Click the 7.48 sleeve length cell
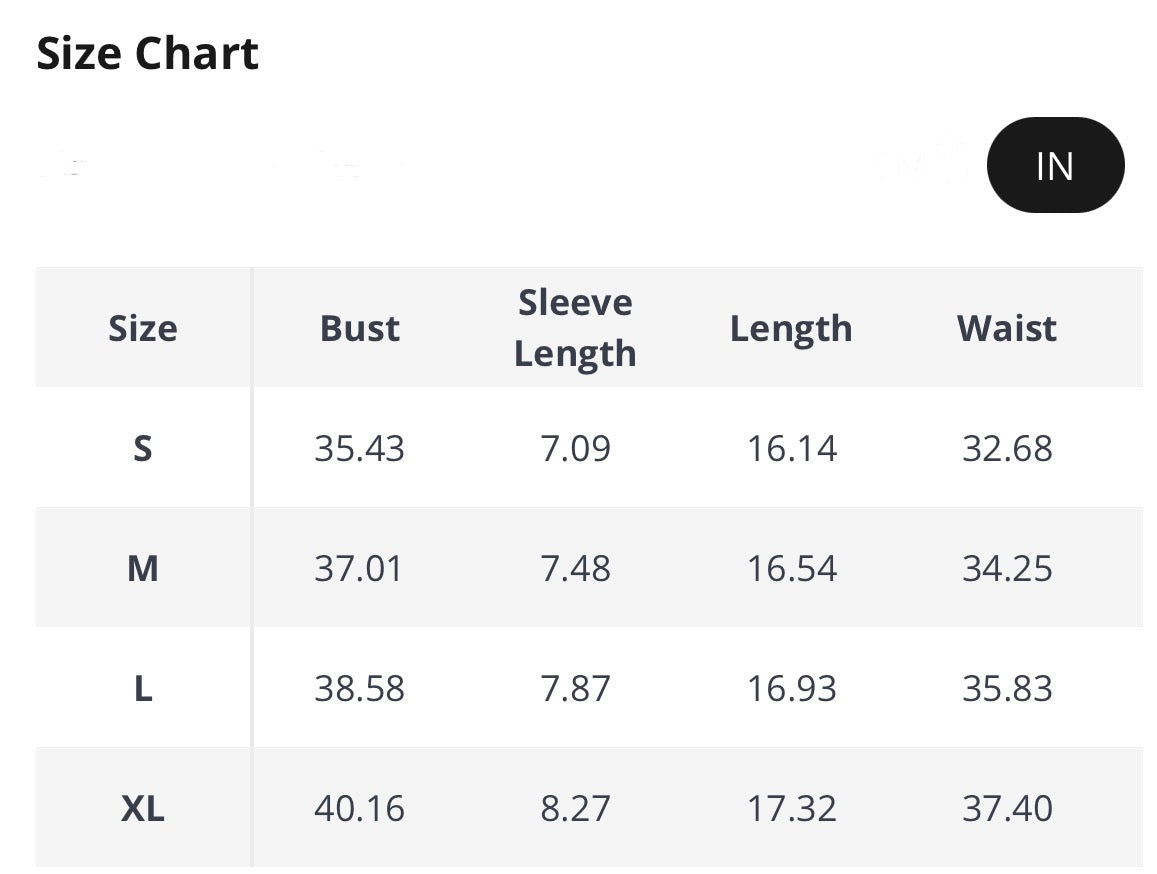The height and width of the screenshot is (874, 1157). click(x=575, y=568)
